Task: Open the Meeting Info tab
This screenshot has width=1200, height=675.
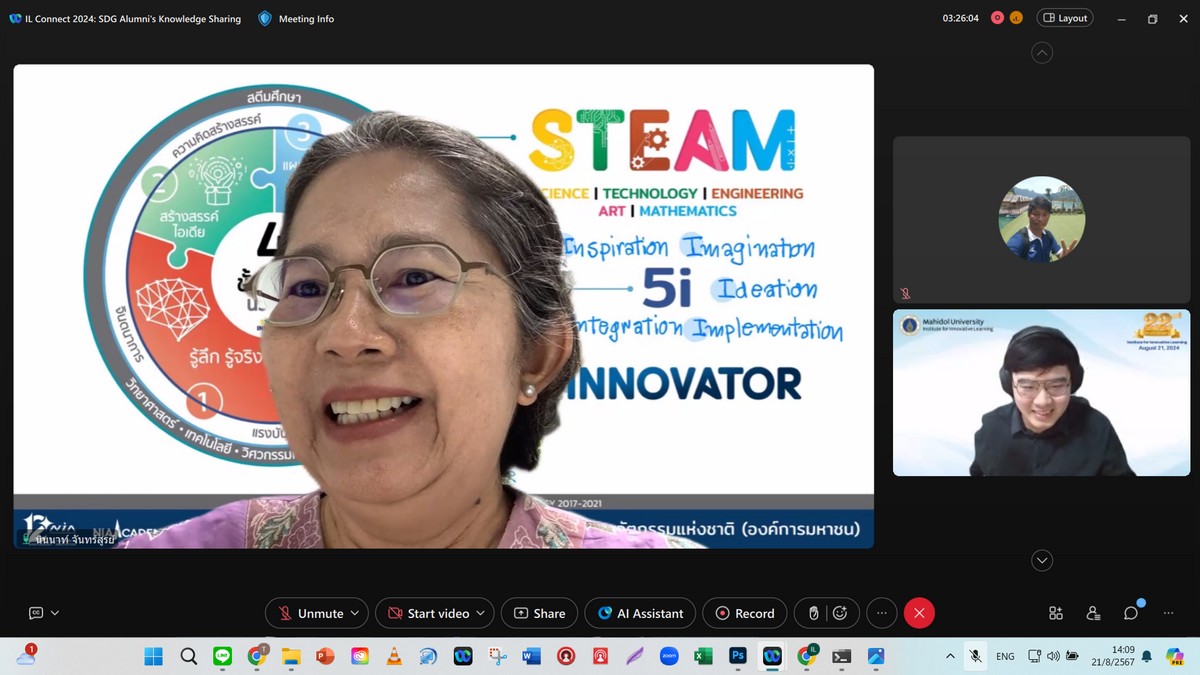Action: coord(296,18)
